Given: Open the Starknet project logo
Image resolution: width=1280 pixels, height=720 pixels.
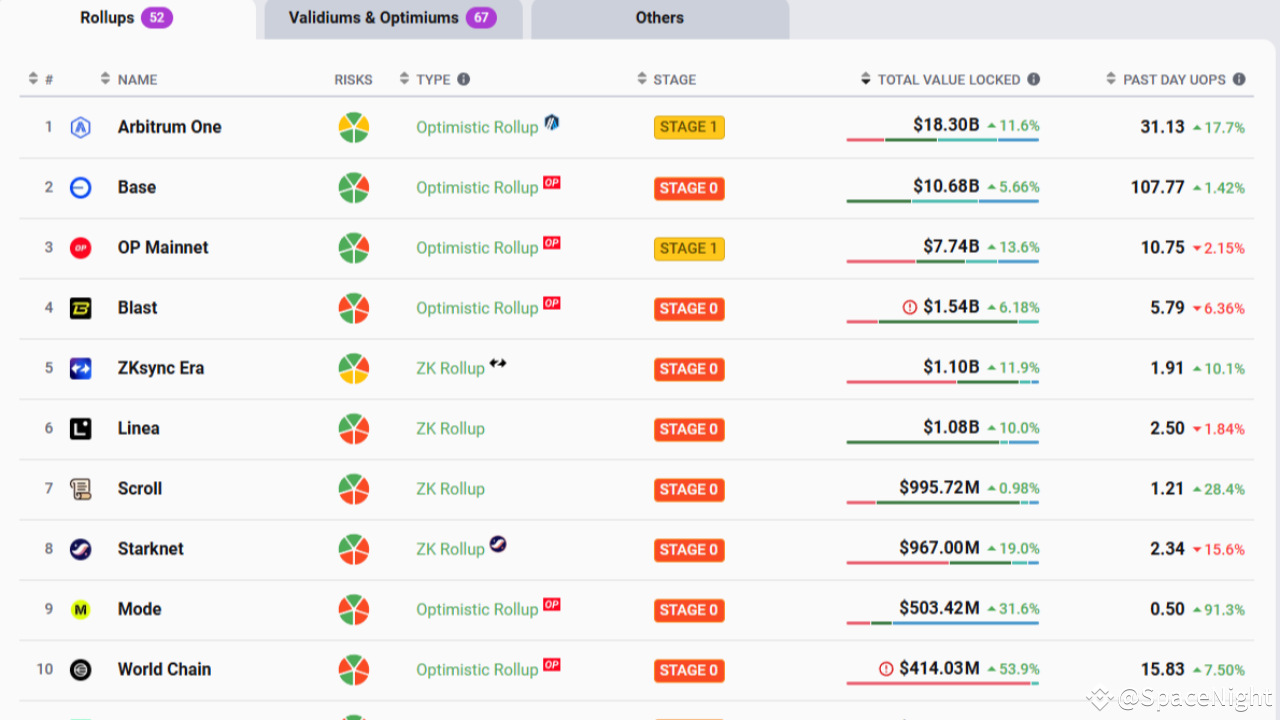Looking at the screenshot, I should (80, 549).
